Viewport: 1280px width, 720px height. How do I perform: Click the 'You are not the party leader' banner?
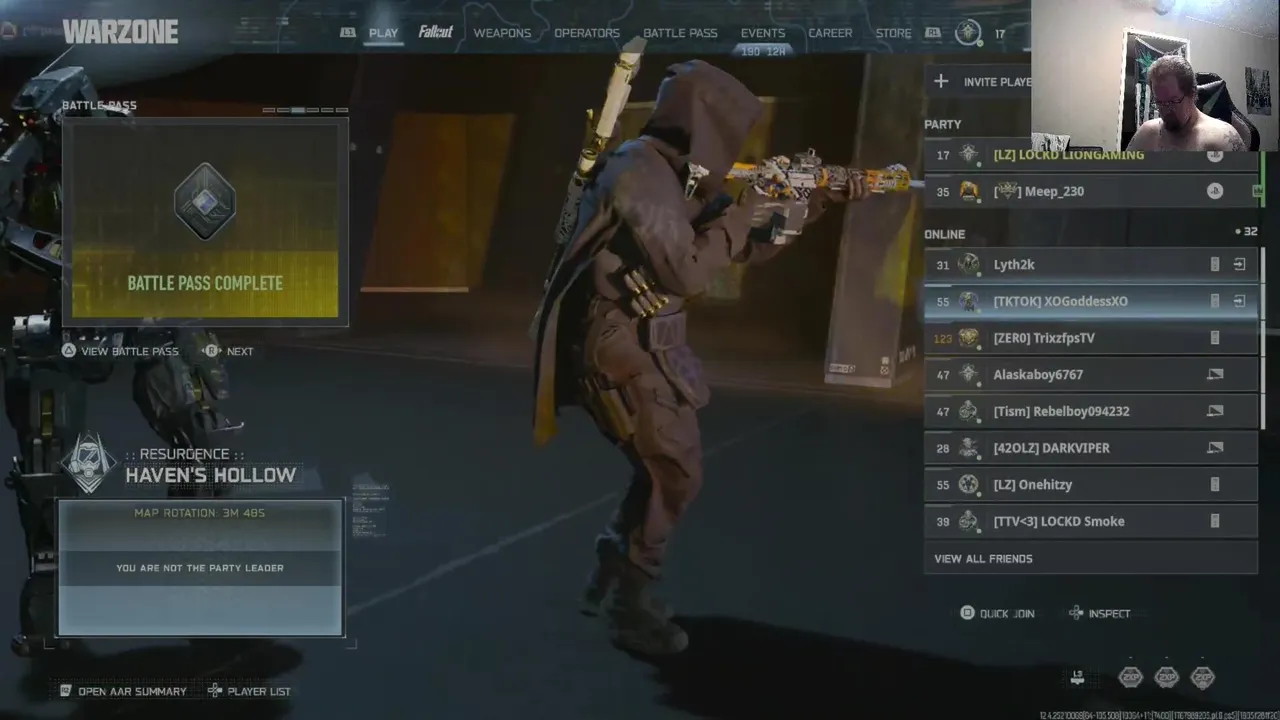(200, 568)
